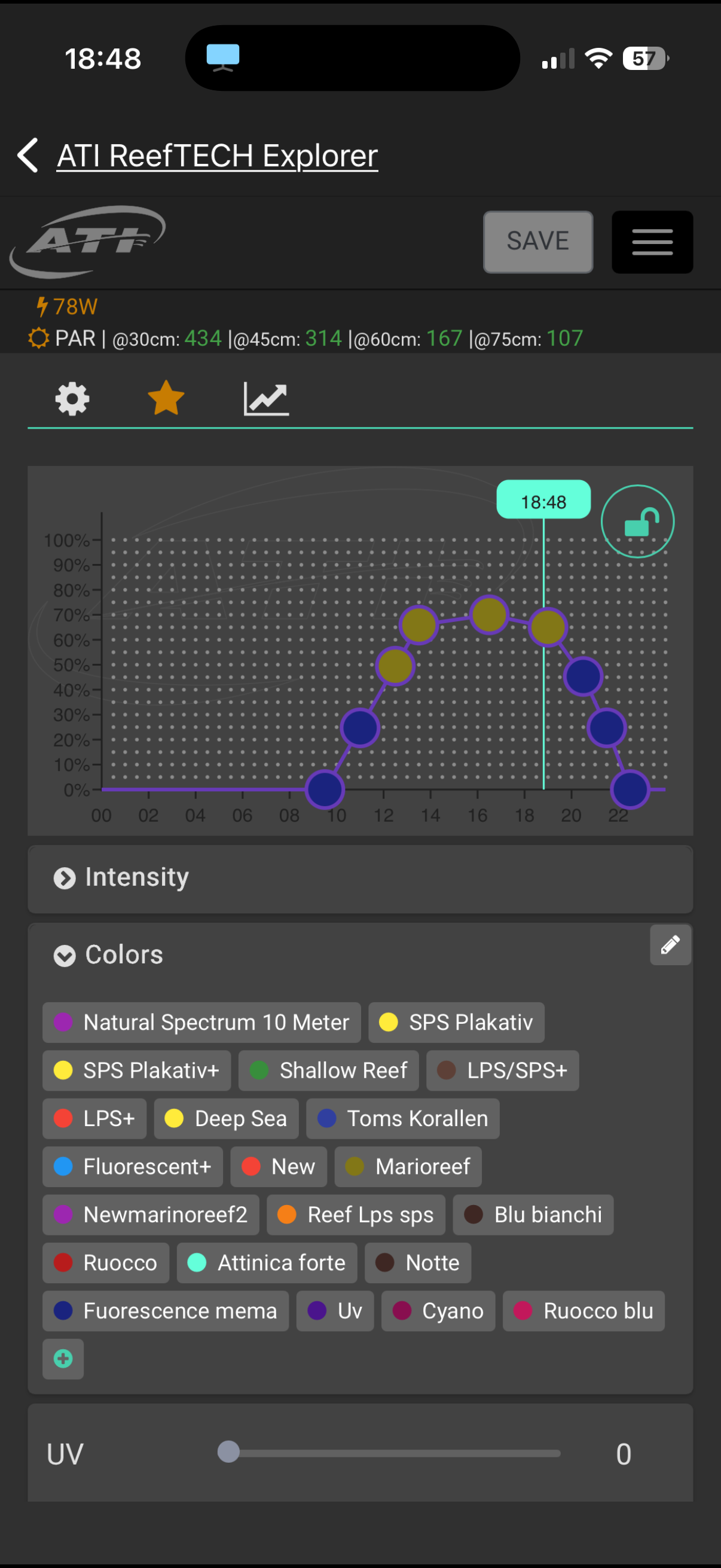Pick the Uv preset
The height and width of the screenshot is (1568, 721).
click(335, 1310)
